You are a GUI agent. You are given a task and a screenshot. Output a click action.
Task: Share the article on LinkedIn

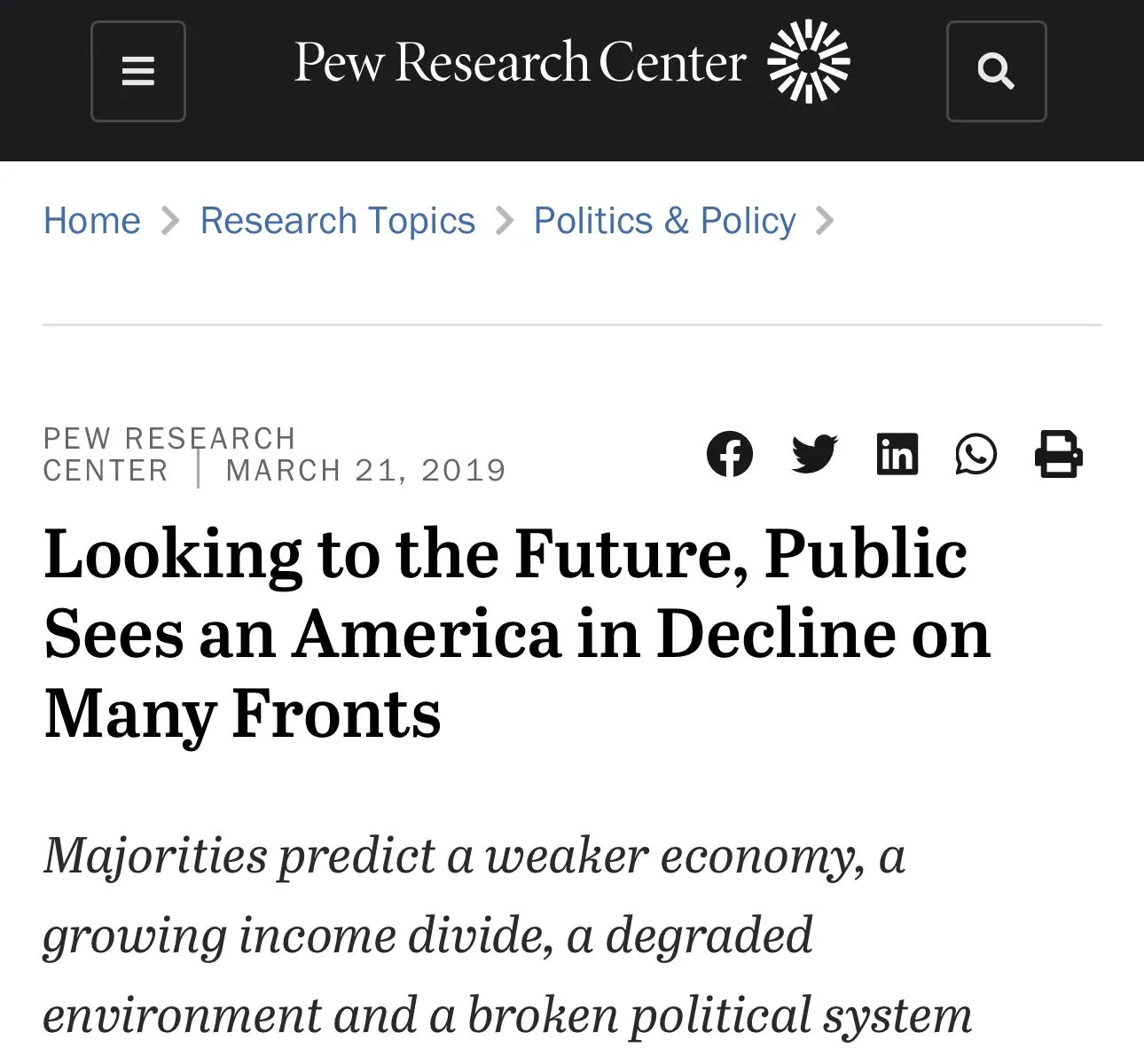[897, 454]
